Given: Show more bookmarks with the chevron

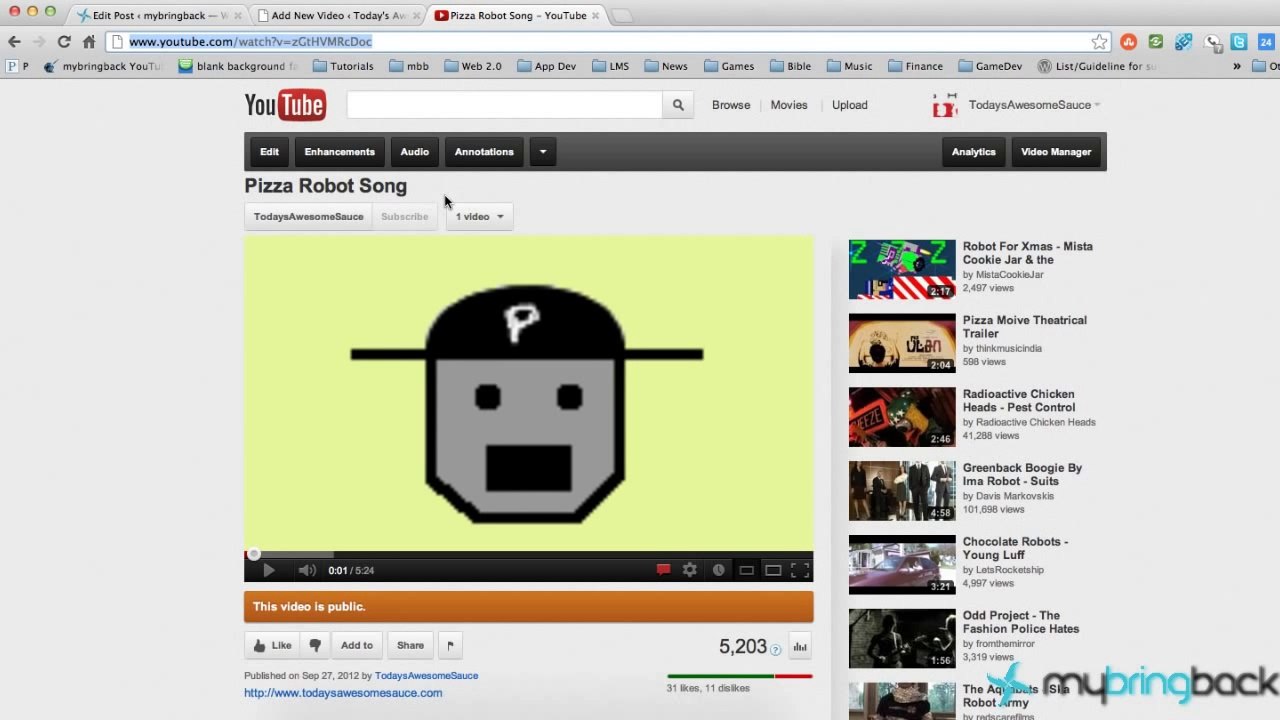Looking at the screenshot, I should point(1237,66).
